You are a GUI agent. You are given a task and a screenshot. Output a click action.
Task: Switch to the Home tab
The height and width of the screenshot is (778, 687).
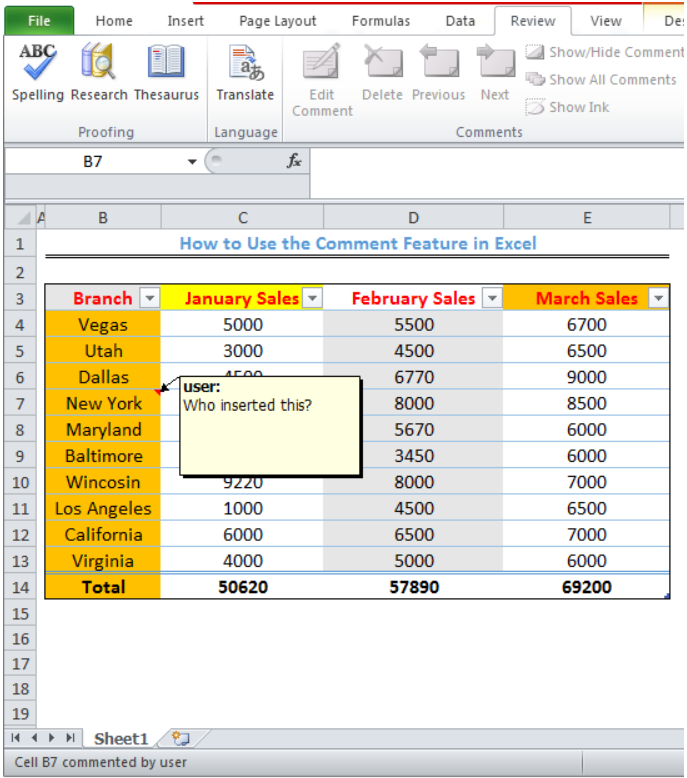tap(114, 21)
